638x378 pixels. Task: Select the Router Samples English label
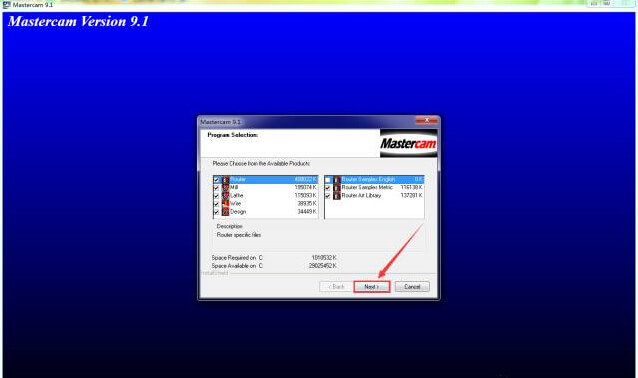368,179
